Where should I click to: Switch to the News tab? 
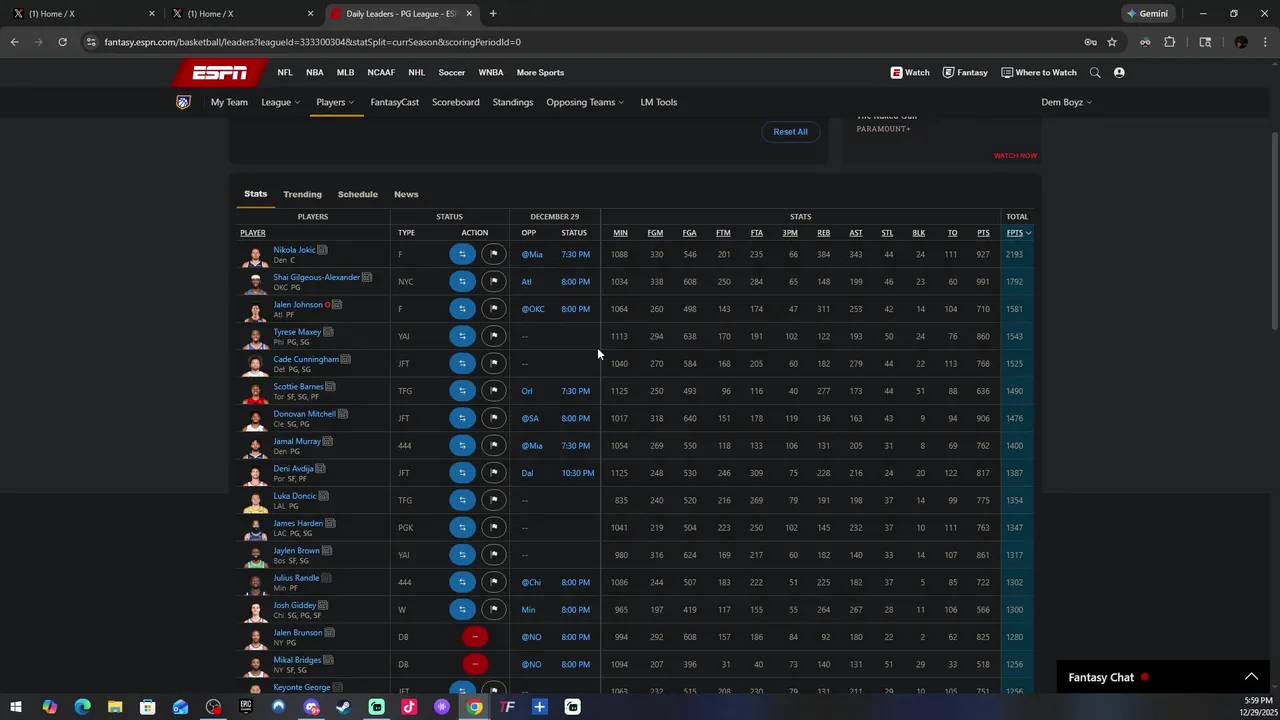coord(406,194)
